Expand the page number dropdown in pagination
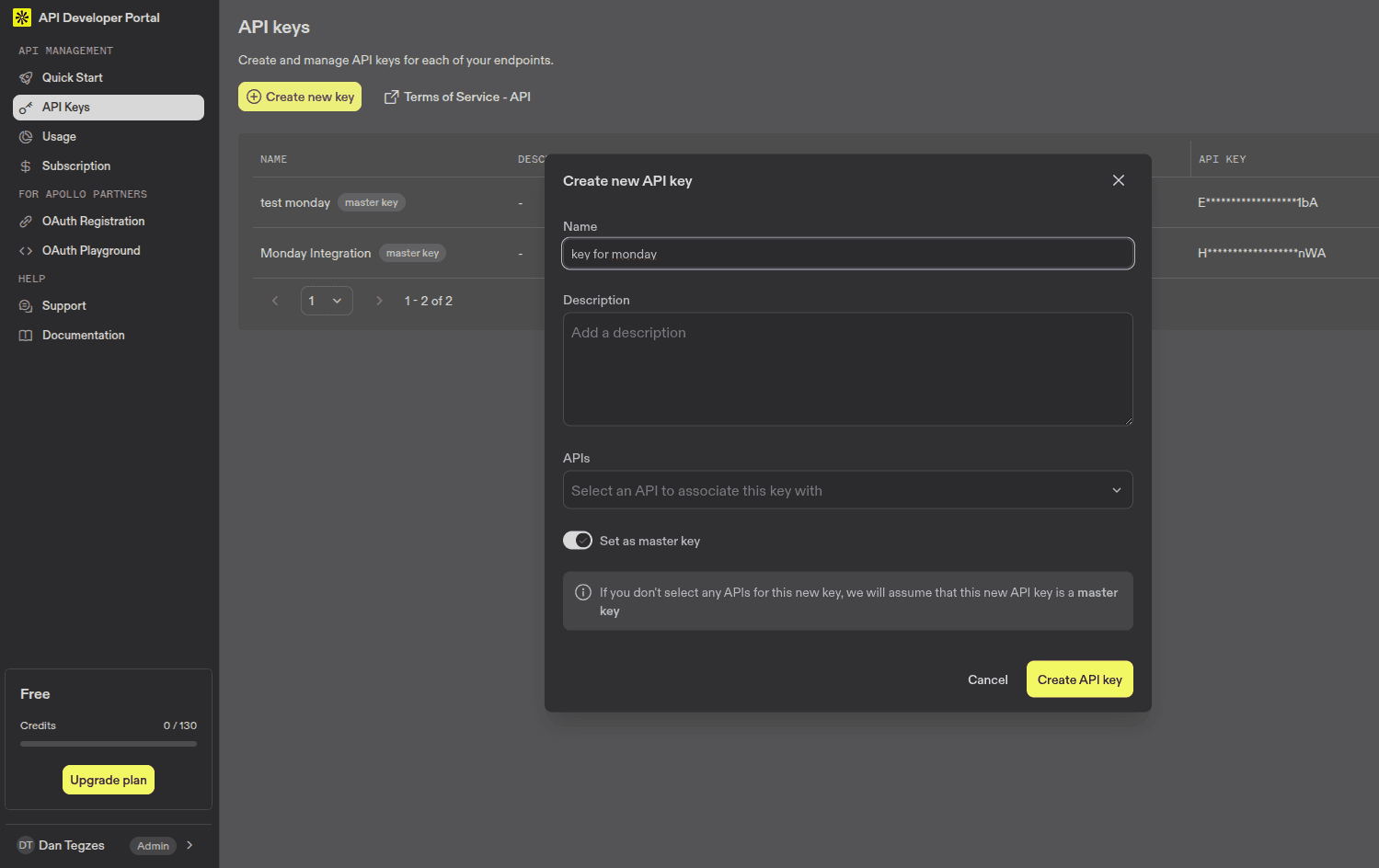1379x868 pixels. pyautogui.click(x=327, y=300)
